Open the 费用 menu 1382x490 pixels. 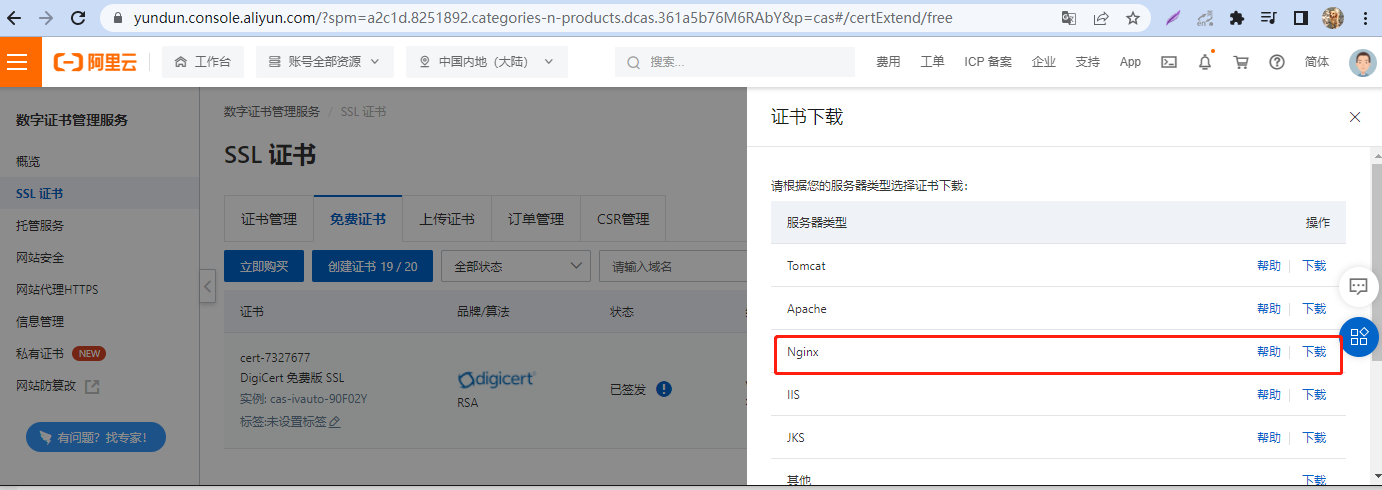pos(888,62)
